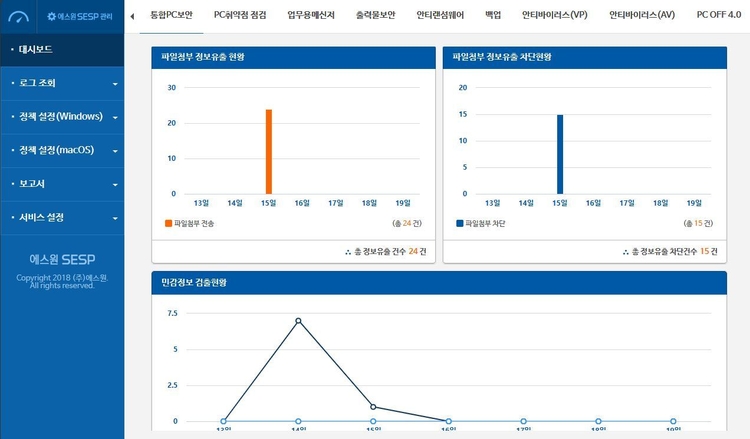750x439 pixels.
Task: Click the orange bar for 15일
Action: pyautogui.click(x=269, y=152)
